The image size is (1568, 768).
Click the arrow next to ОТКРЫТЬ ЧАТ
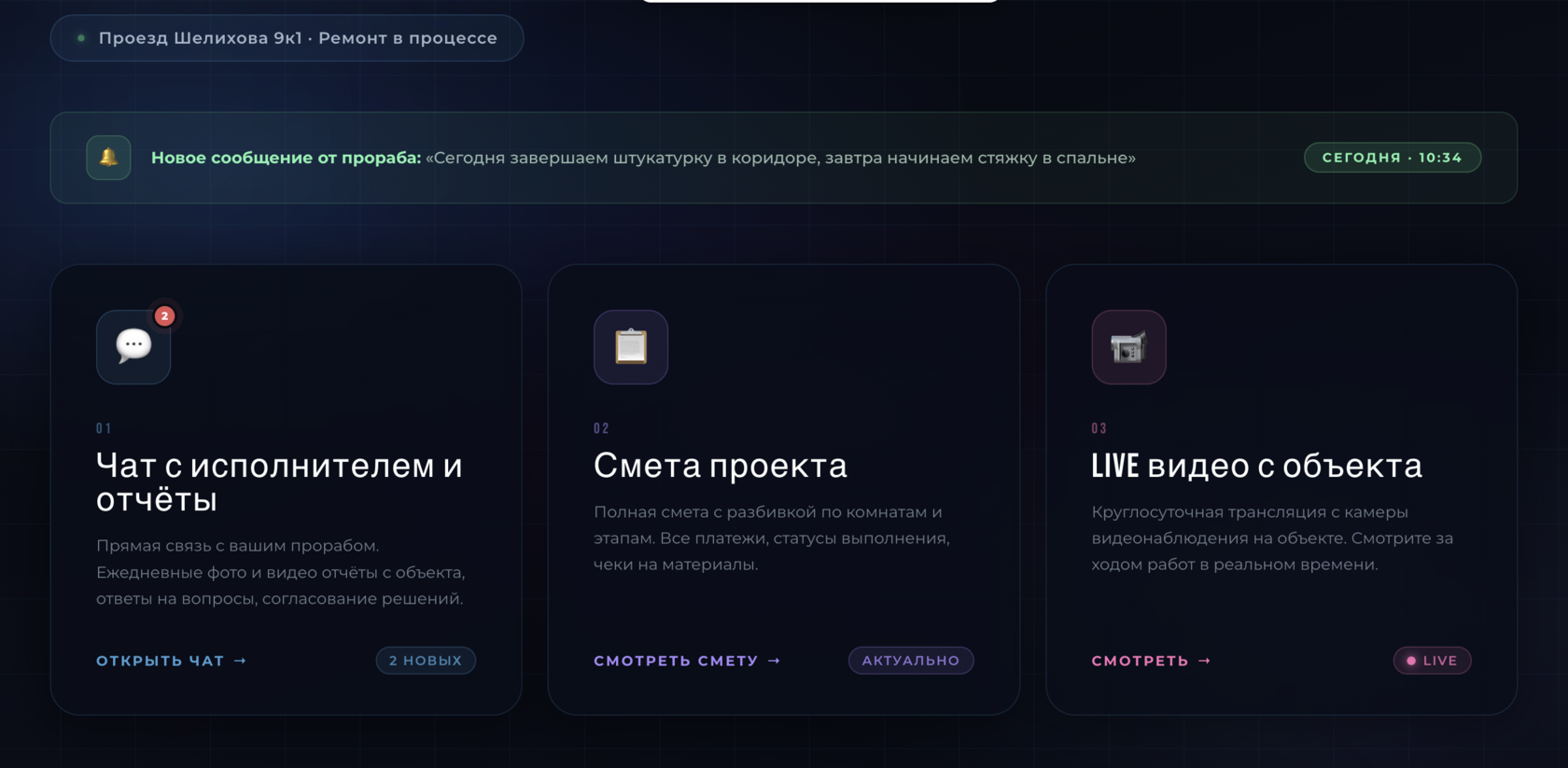point(241,661)
